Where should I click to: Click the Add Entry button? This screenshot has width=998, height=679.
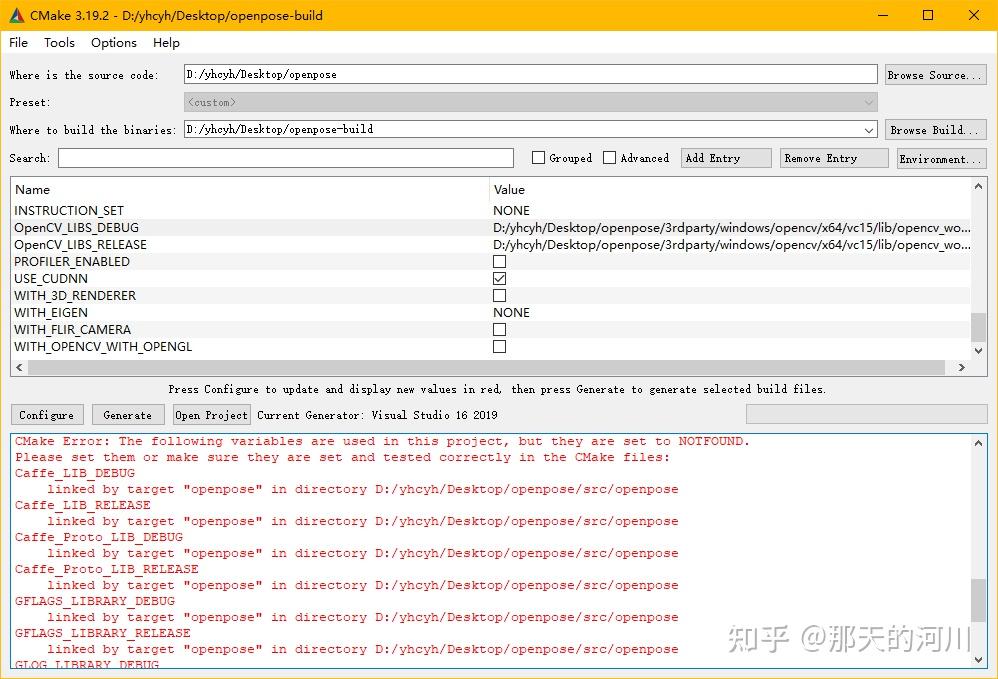726,158
